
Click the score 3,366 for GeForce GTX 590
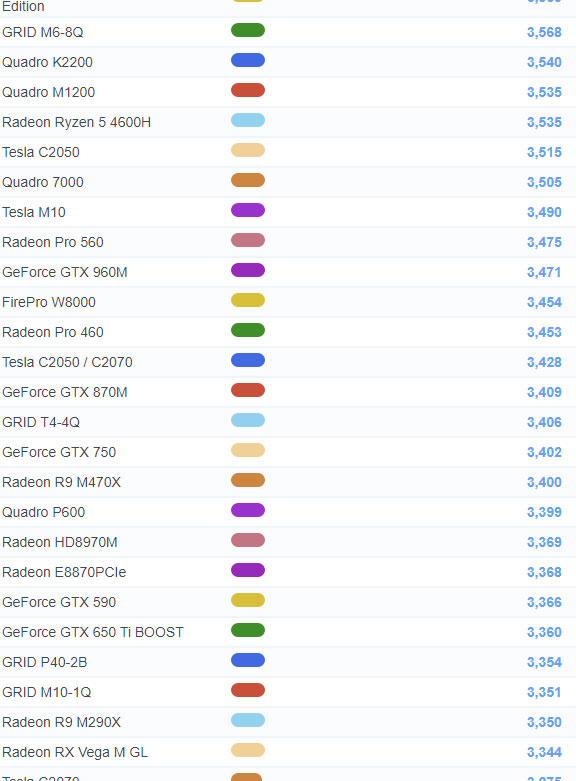point(544,602)
